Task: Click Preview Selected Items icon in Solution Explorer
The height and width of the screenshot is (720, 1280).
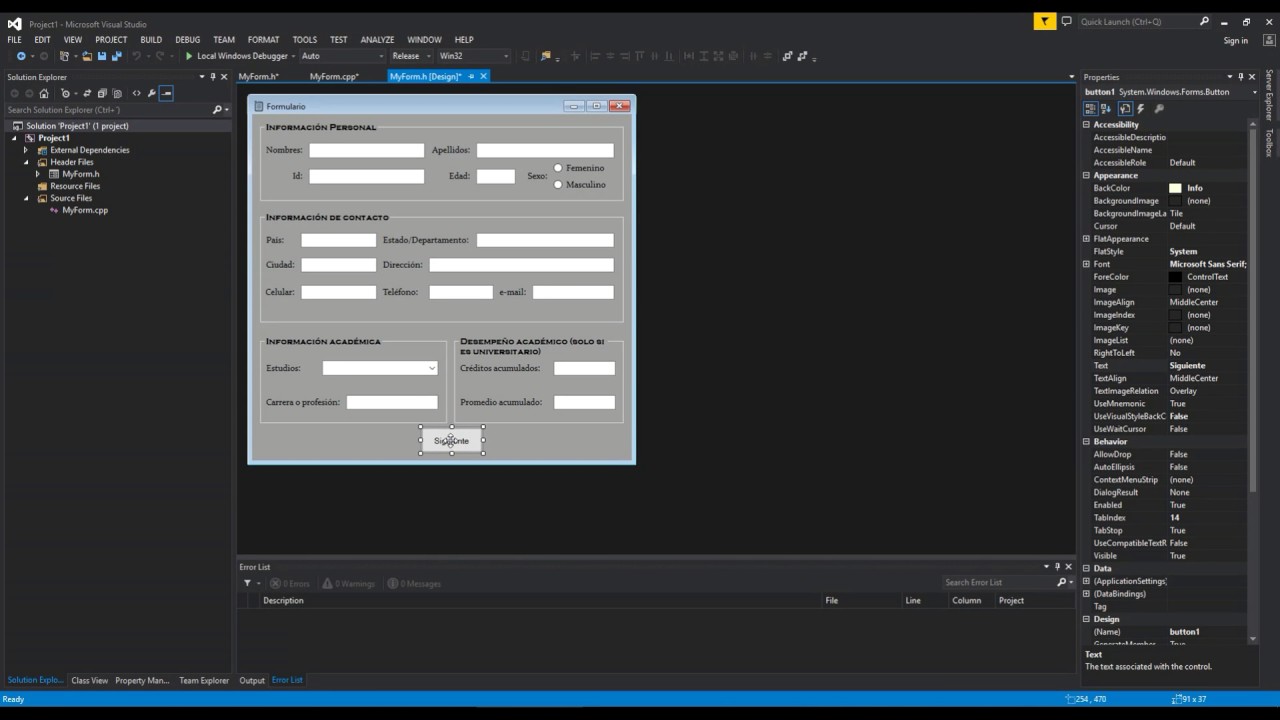Action: [166, 93]
